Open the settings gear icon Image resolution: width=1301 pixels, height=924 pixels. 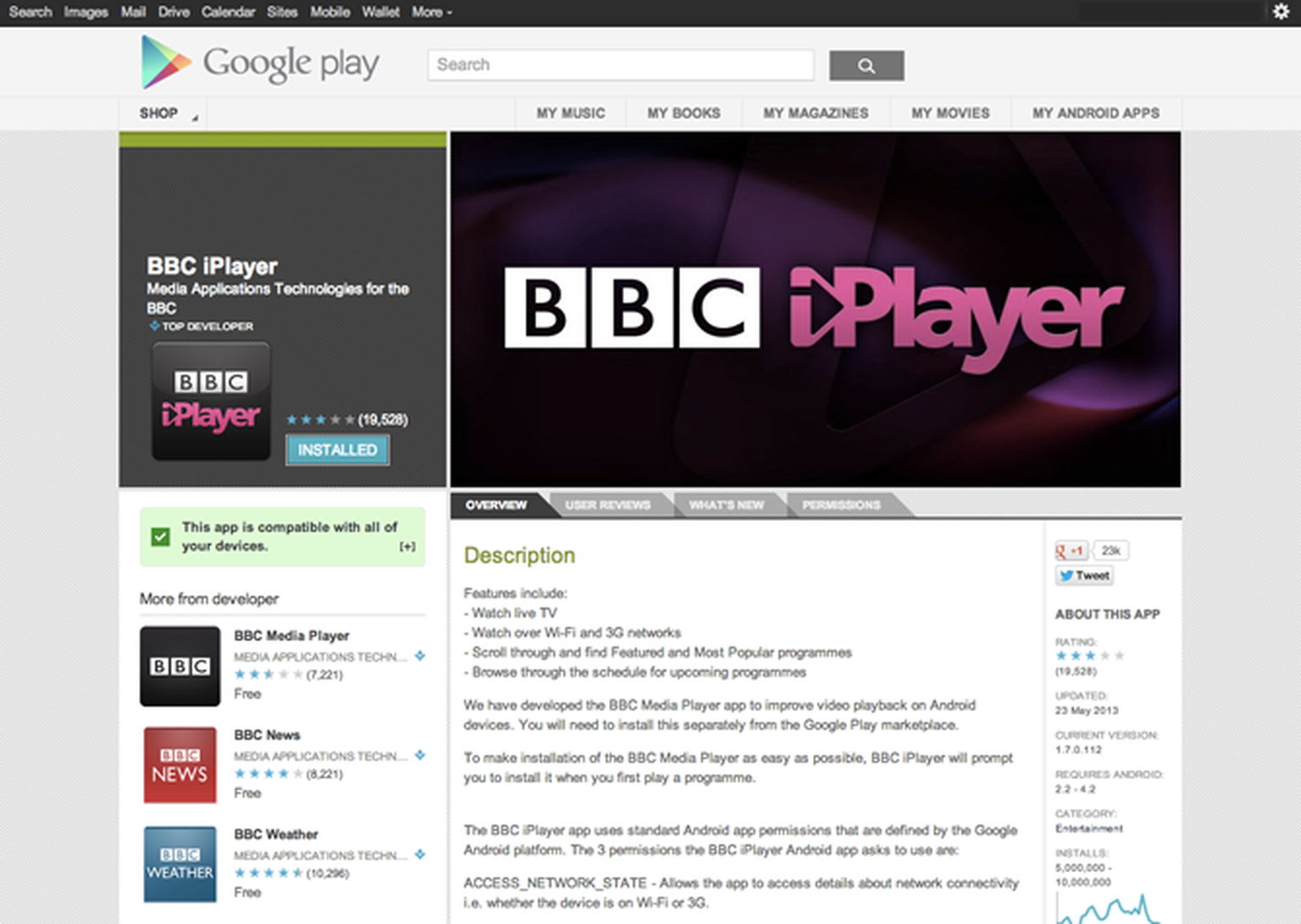click(x=1281, y=12)
